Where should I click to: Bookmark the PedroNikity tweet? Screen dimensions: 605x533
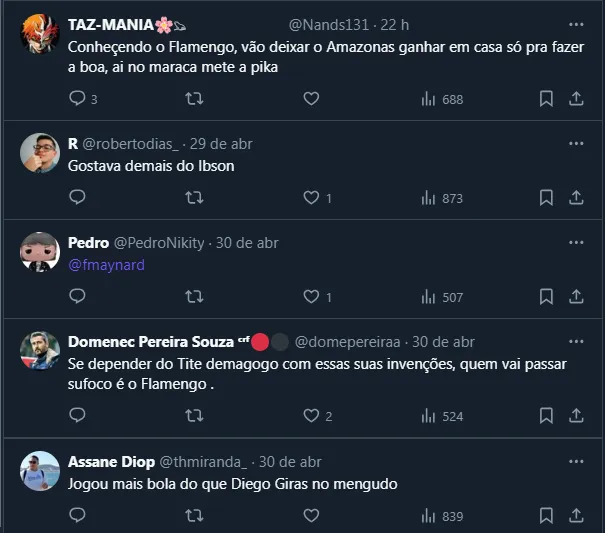pyautogui.click(x=546, y=297)
